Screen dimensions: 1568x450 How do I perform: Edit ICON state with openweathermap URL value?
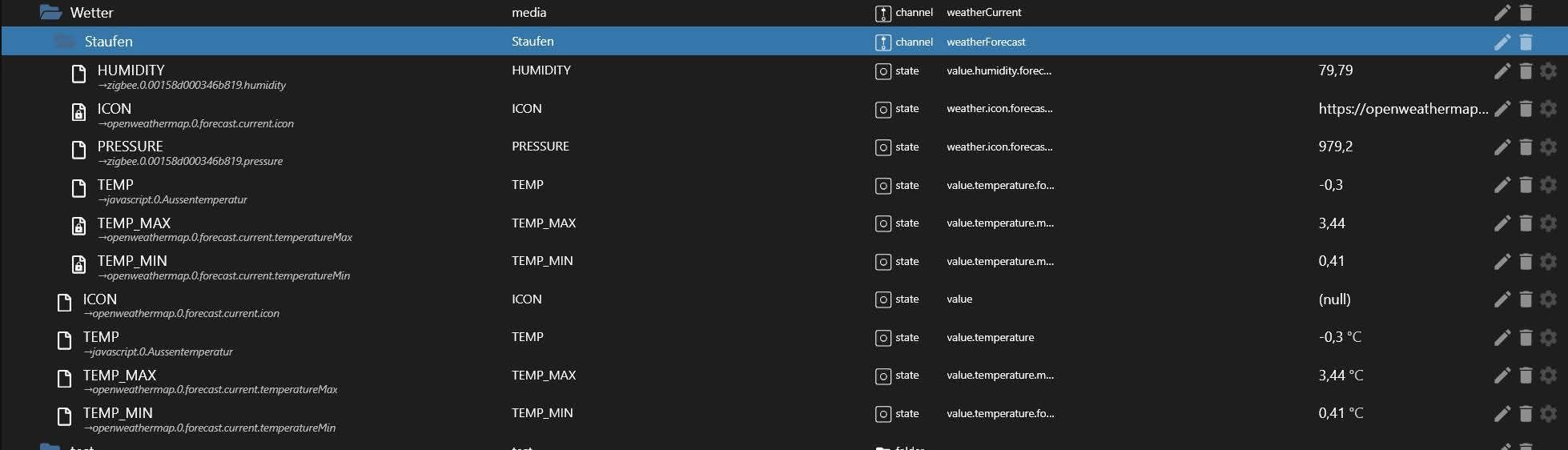1502,109
